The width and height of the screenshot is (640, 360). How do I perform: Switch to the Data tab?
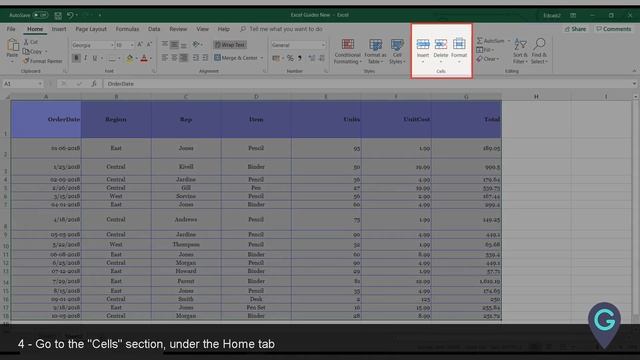(154, 29)
